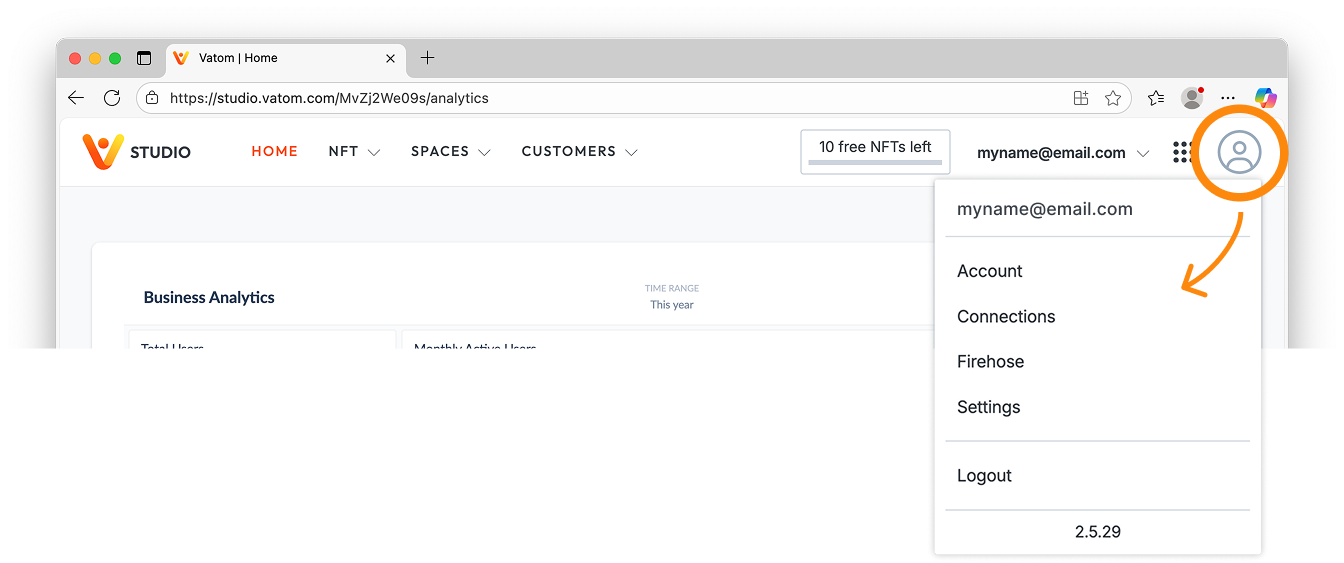Open the browser favorites list icon

tap(1156, 98)
